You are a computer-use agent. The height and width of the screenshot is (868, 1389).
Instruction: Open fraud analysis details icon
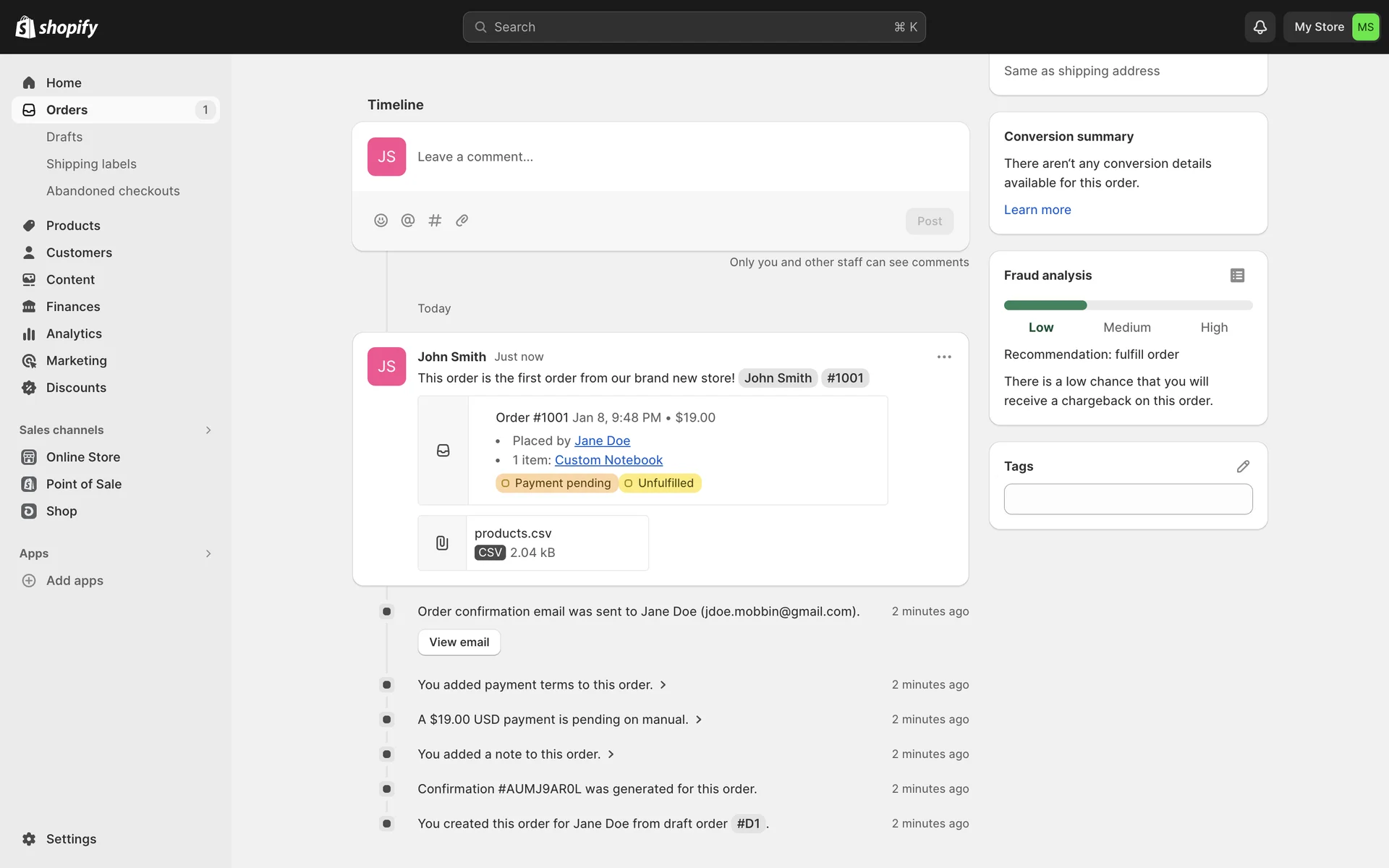point(1237,276)
